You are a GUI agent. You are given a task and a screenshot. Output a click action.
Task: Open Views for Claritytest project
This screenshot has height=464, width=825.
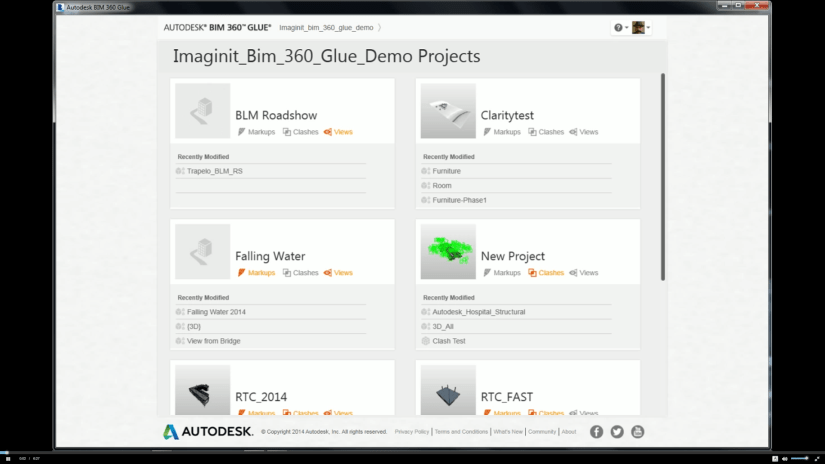coord(584,132)
